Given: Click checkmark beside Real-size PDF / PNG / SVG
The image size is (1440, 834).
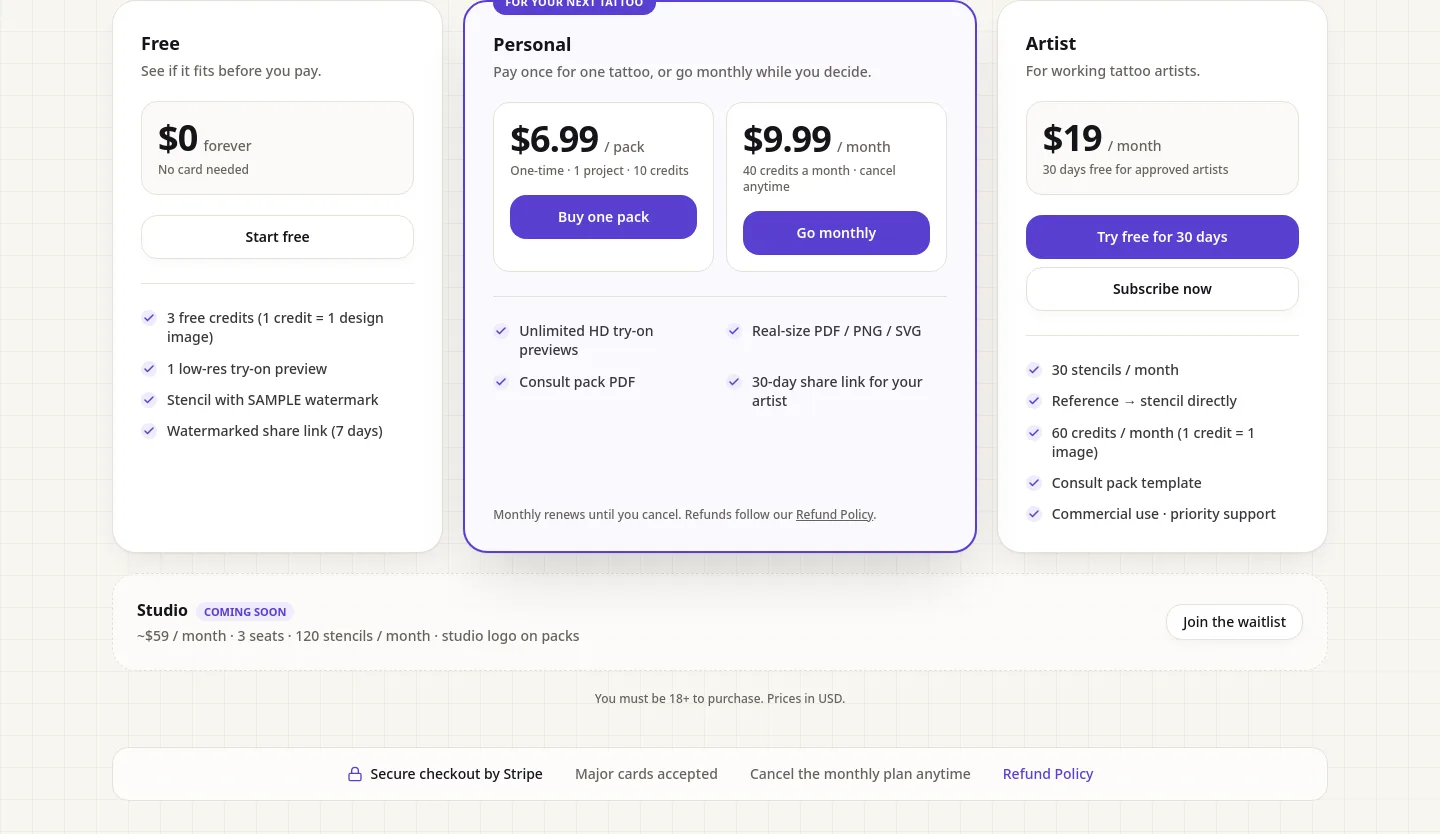Looking at the screenshot, I should [x=734, y=331].
